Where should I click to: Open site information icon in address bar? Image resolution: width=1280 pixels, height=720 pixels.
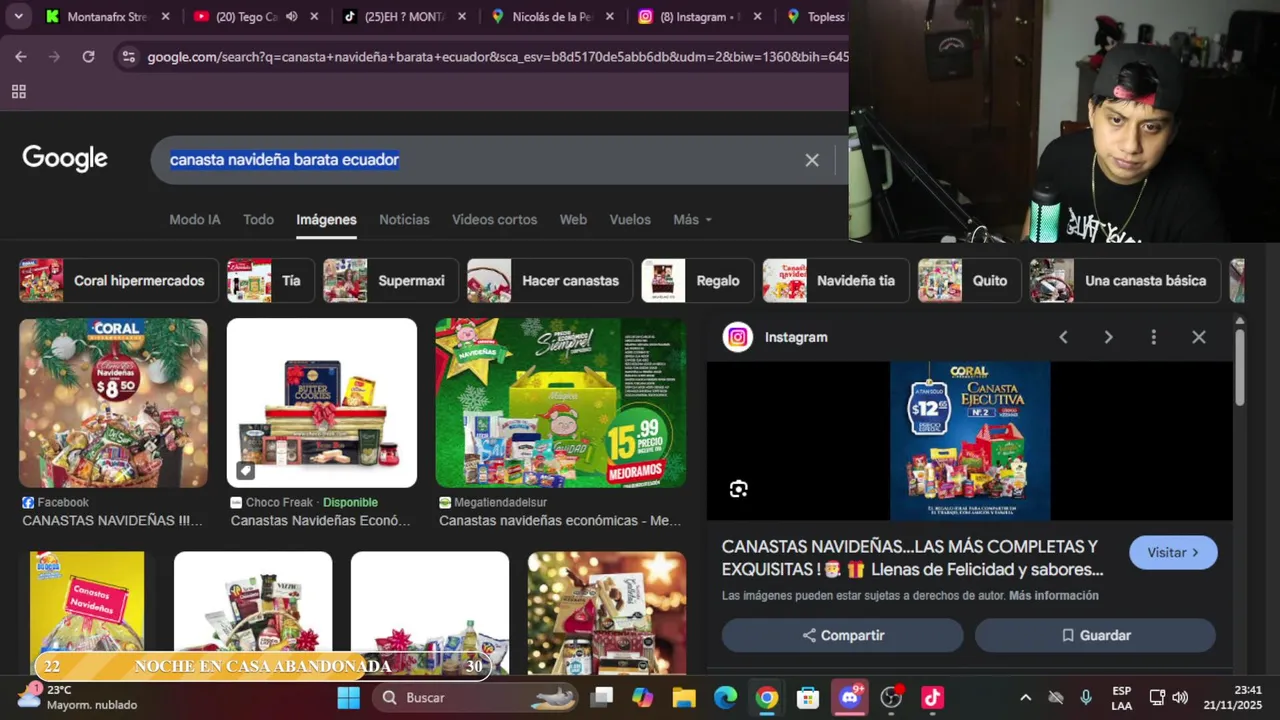pyautogui.click(x=128, y=57)
